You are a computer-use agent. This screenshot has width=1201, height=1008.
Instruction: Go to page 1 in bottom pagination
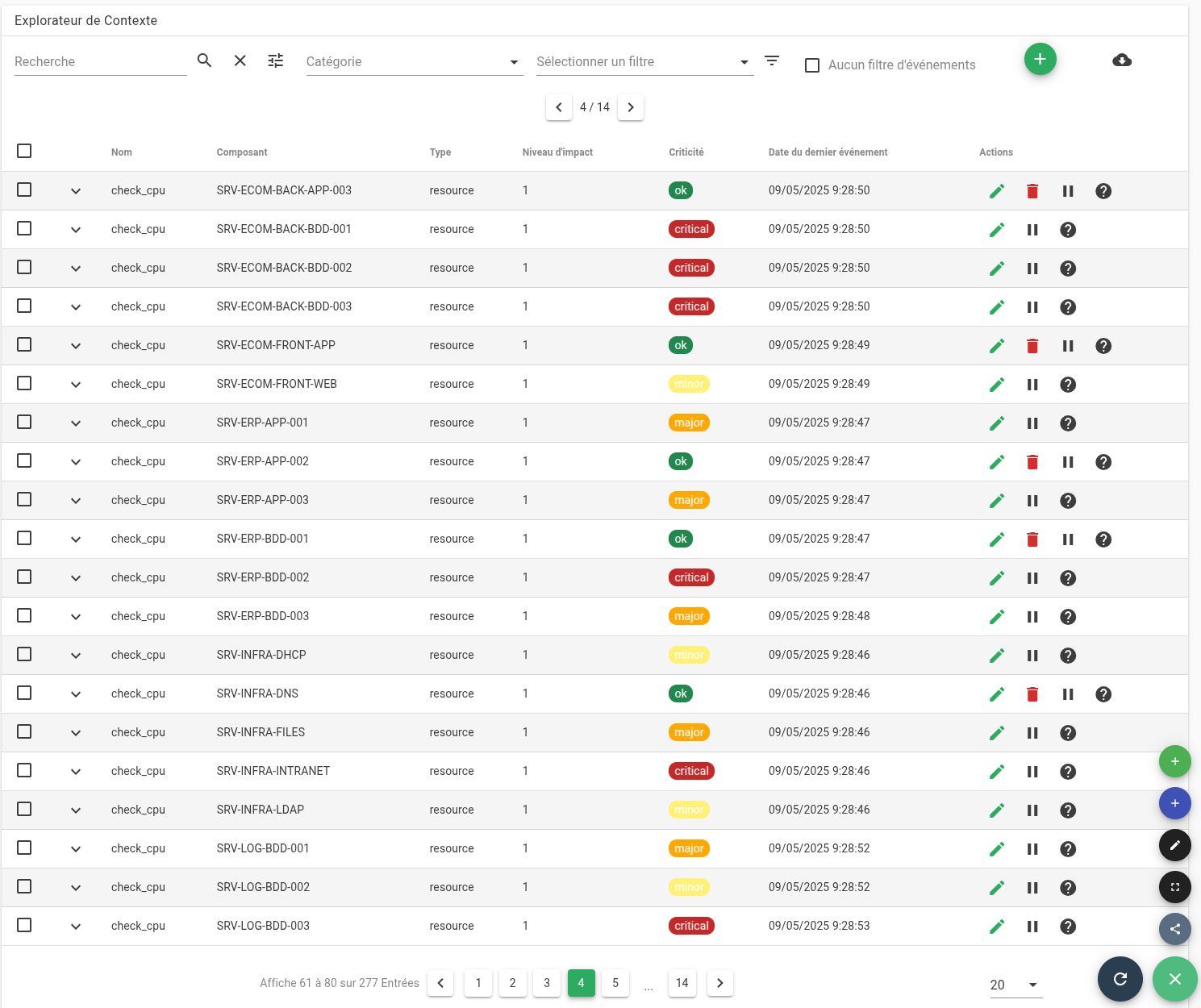coord(478,983)
